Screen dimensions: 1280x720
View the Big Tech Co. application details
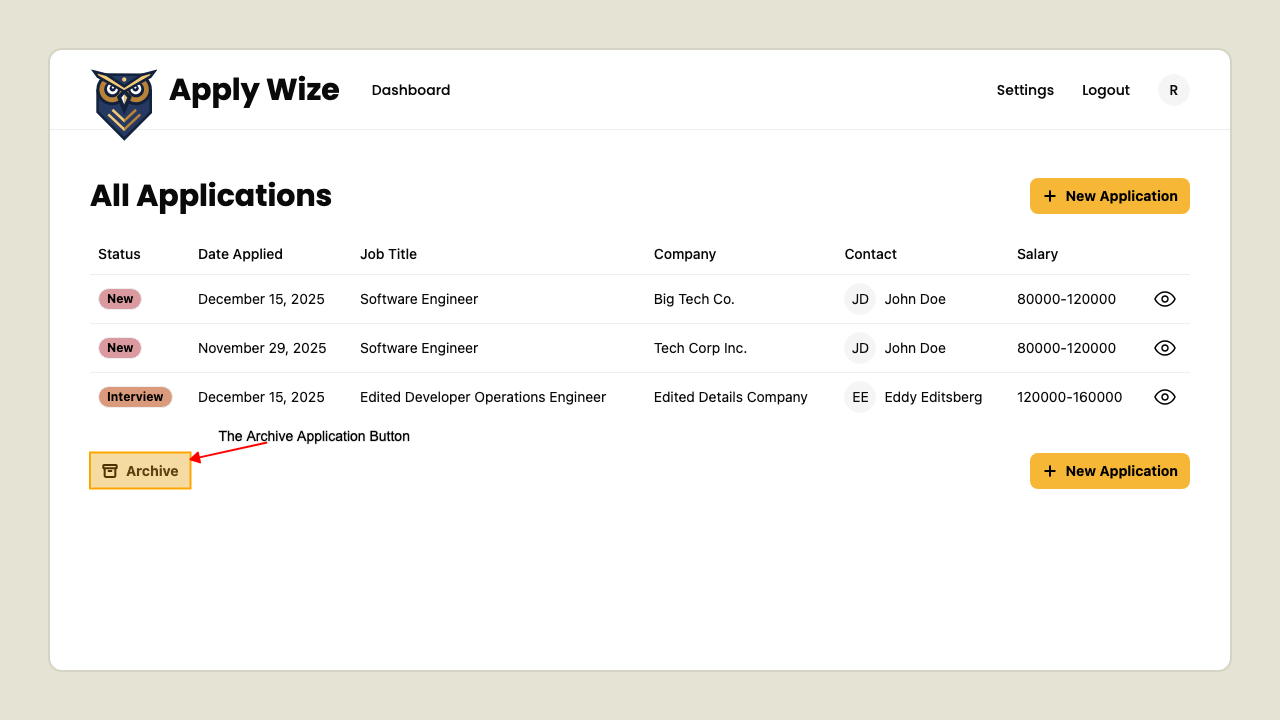(x=1164, y=299)
